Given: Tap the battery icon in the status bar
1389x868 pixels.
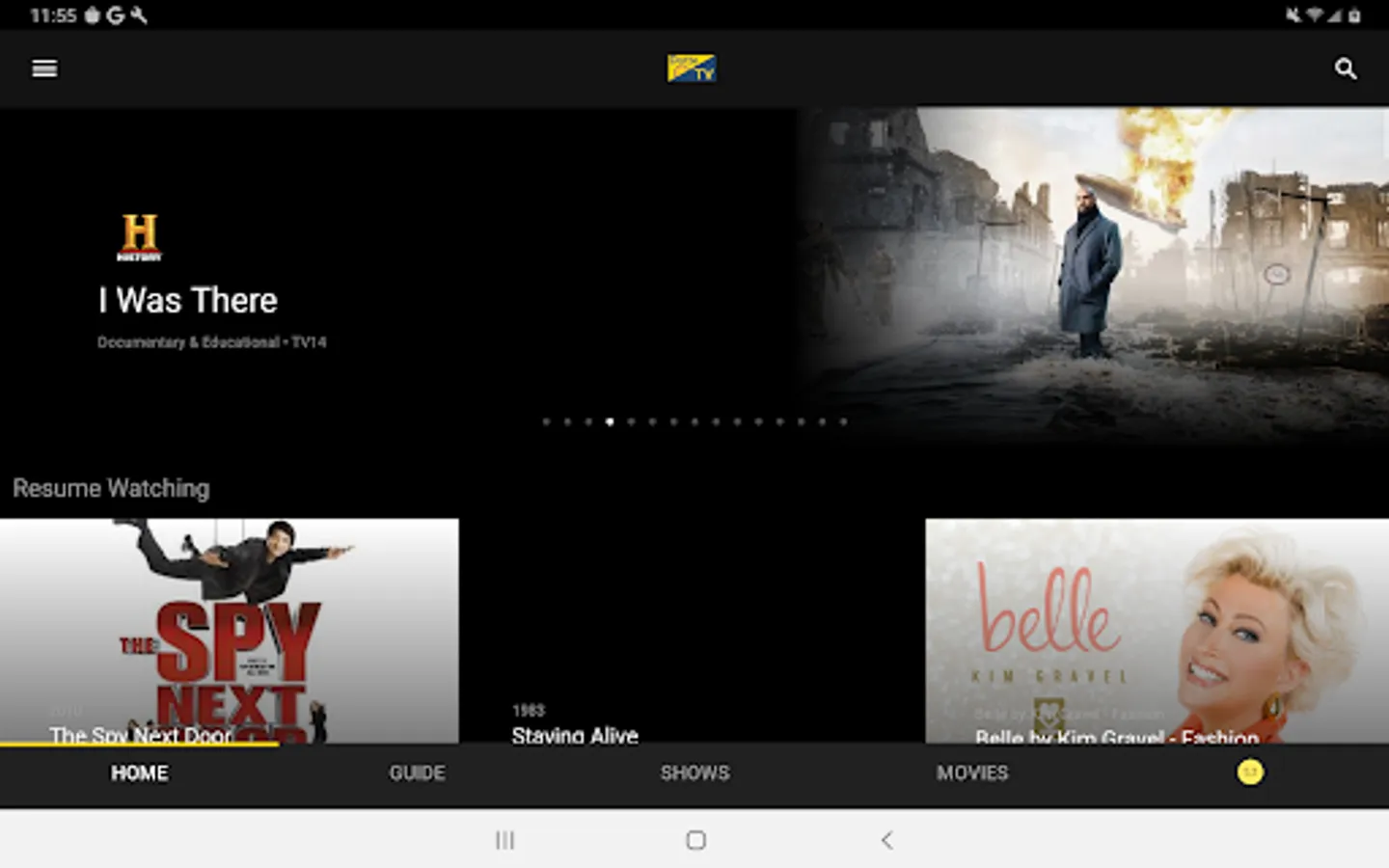Looking at the screenshot, I should tap(1354, 15).
